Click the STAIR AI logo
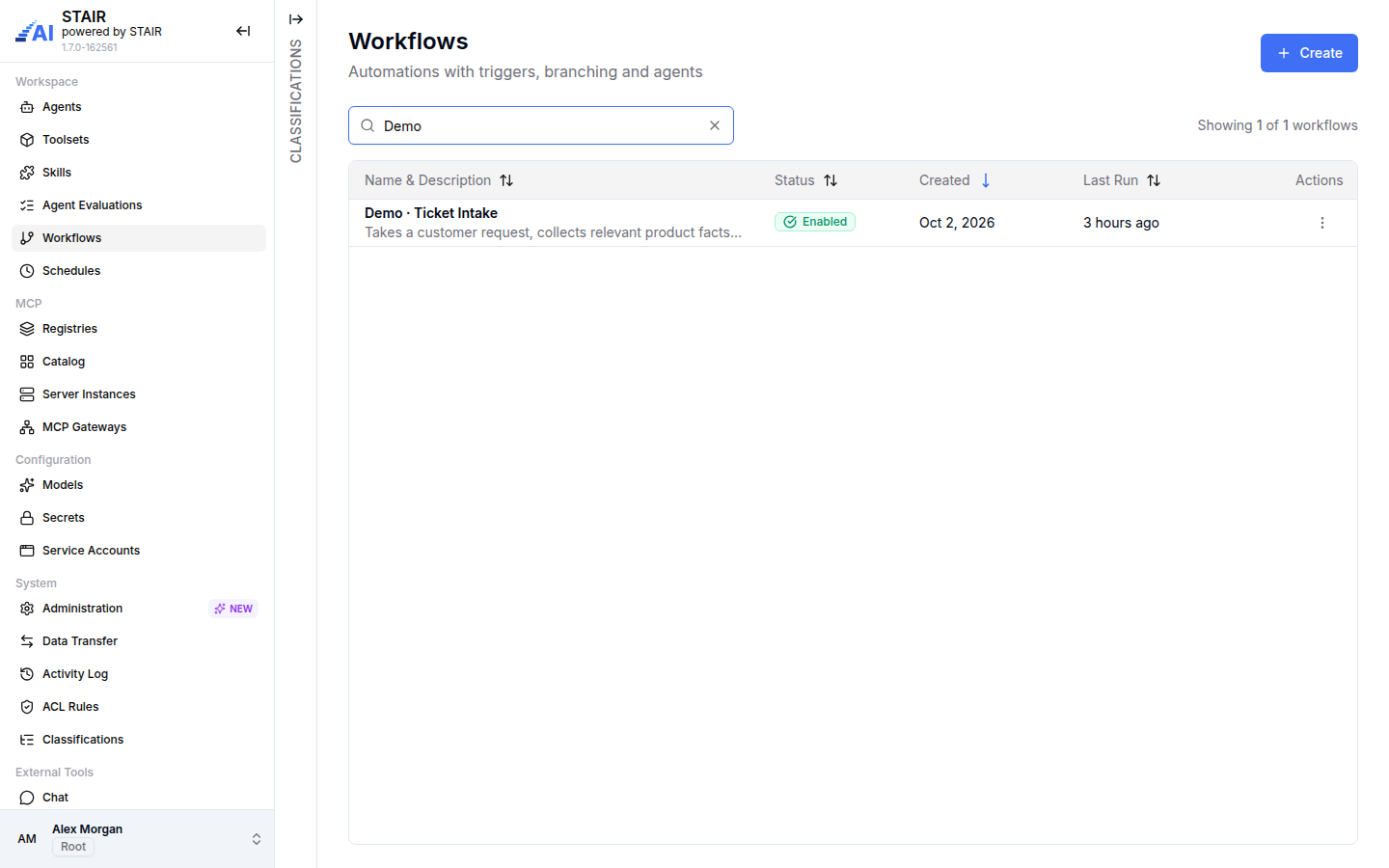The width and height of the screenshot is (1389, 868). pos(35,32)
